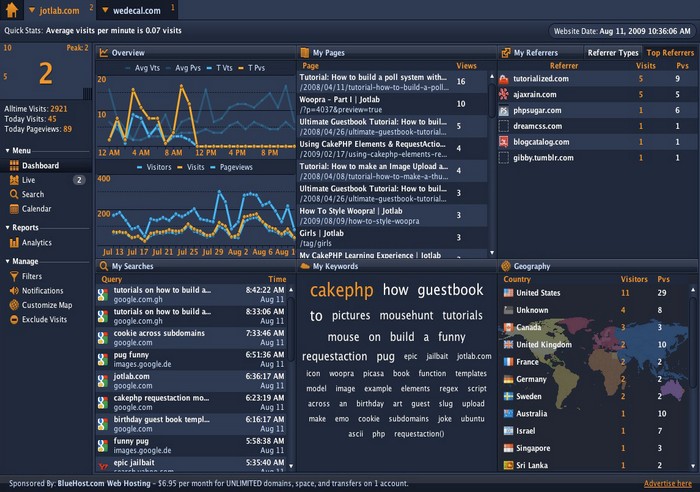Click the Notifications speaker icon
This screenshot has height=492, width=700.
point(14,291)
